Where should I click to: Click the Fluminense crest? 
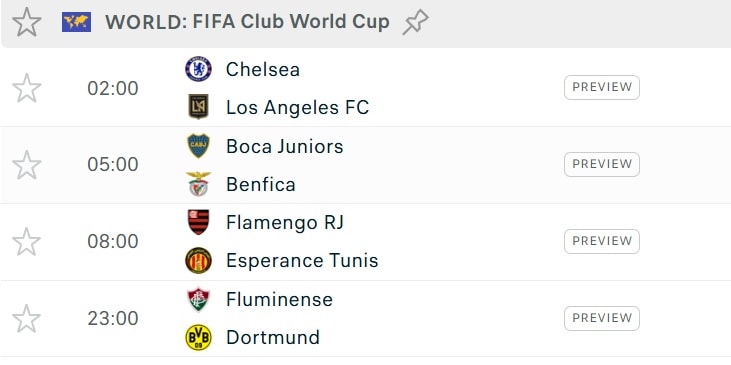pos(198,299)
